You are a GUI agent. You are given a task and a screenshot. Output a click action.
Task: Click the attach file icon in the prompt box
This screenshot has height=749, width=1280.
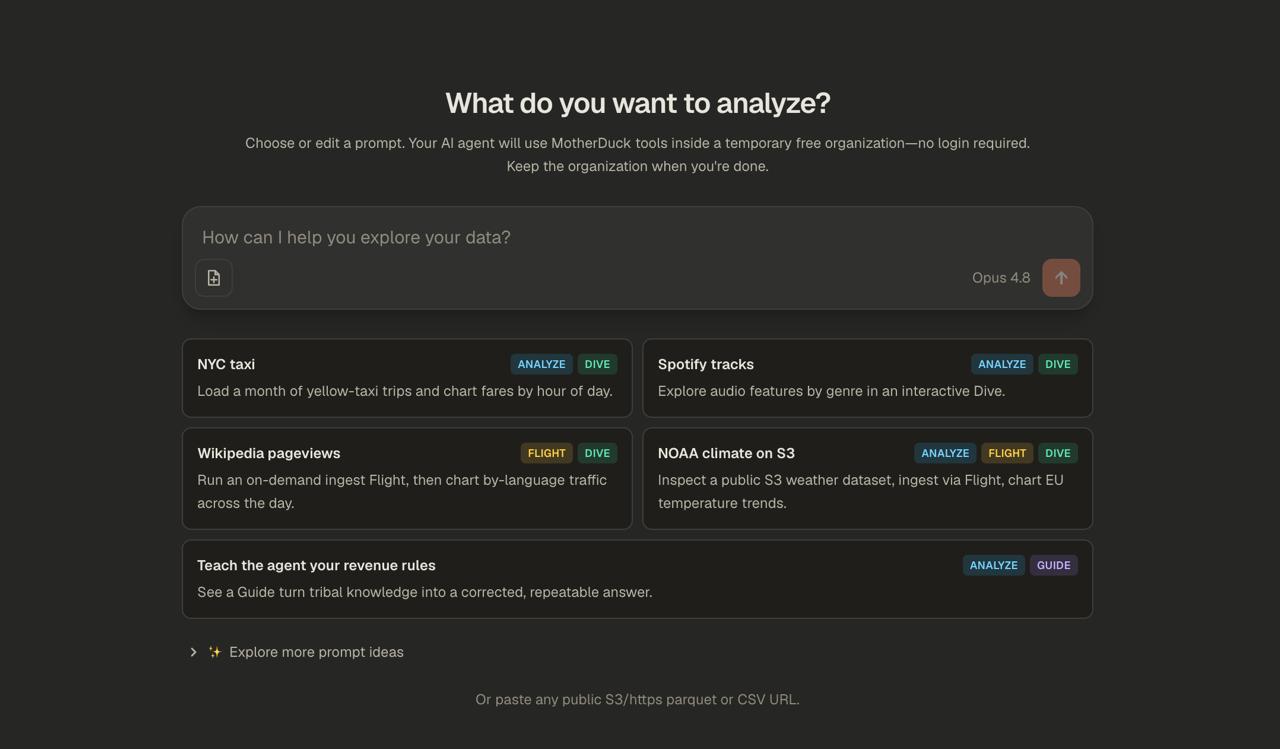214,278
